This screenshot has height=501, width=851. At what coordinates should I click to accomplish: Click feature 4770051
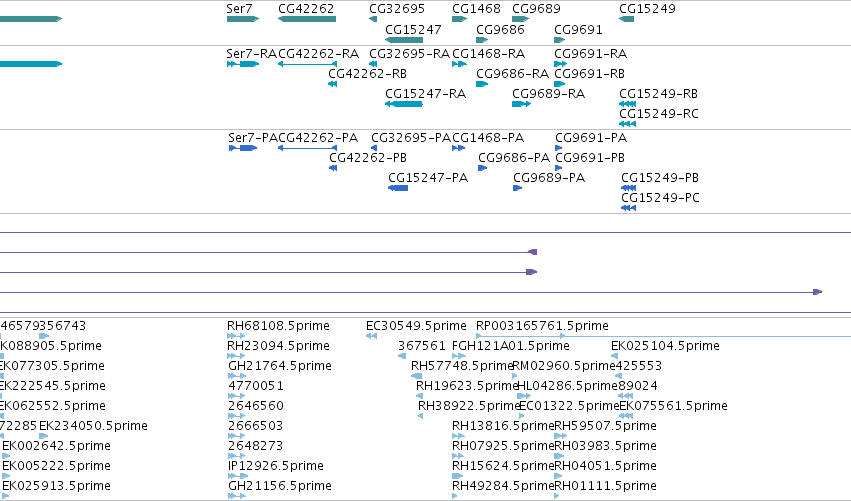pyautogui.click(x=256, y=386)
